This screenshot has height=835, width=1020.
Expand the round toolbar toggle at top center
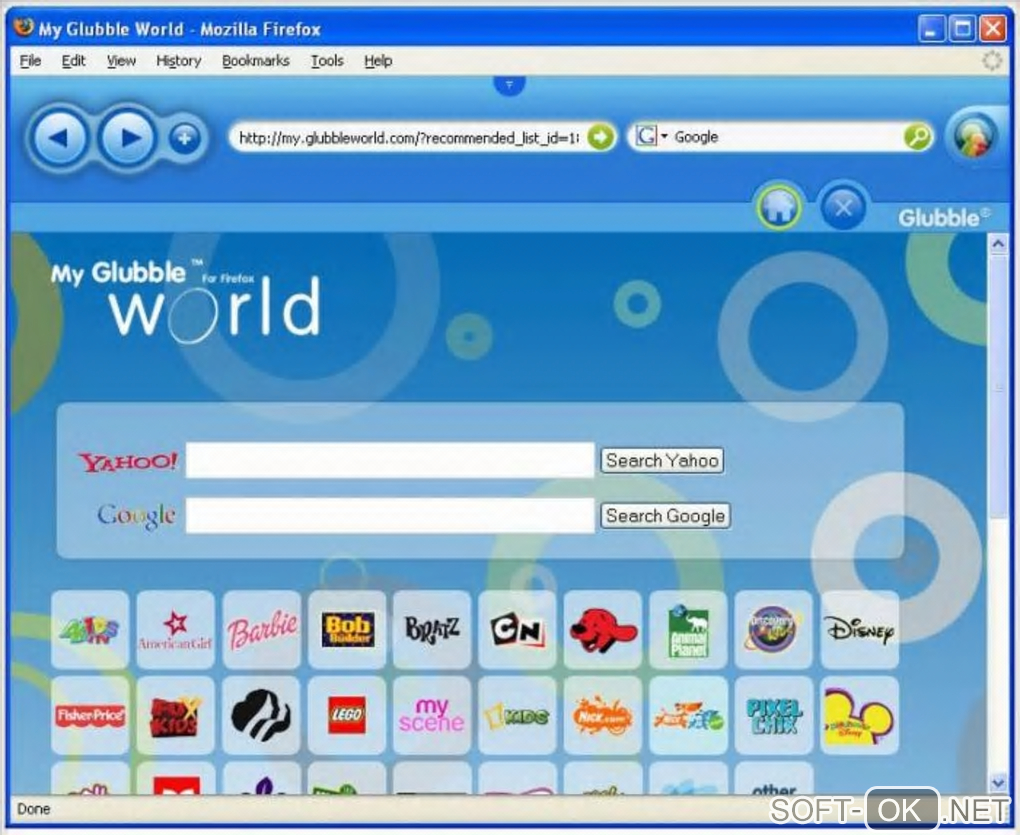(509, 85)
